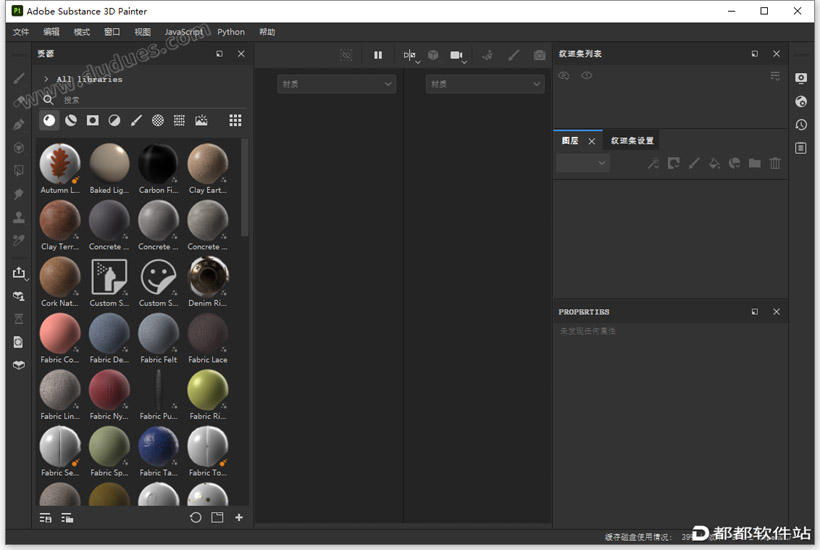Refresh the assets library
The image size is (820, 550).
[x=196, y=518]
